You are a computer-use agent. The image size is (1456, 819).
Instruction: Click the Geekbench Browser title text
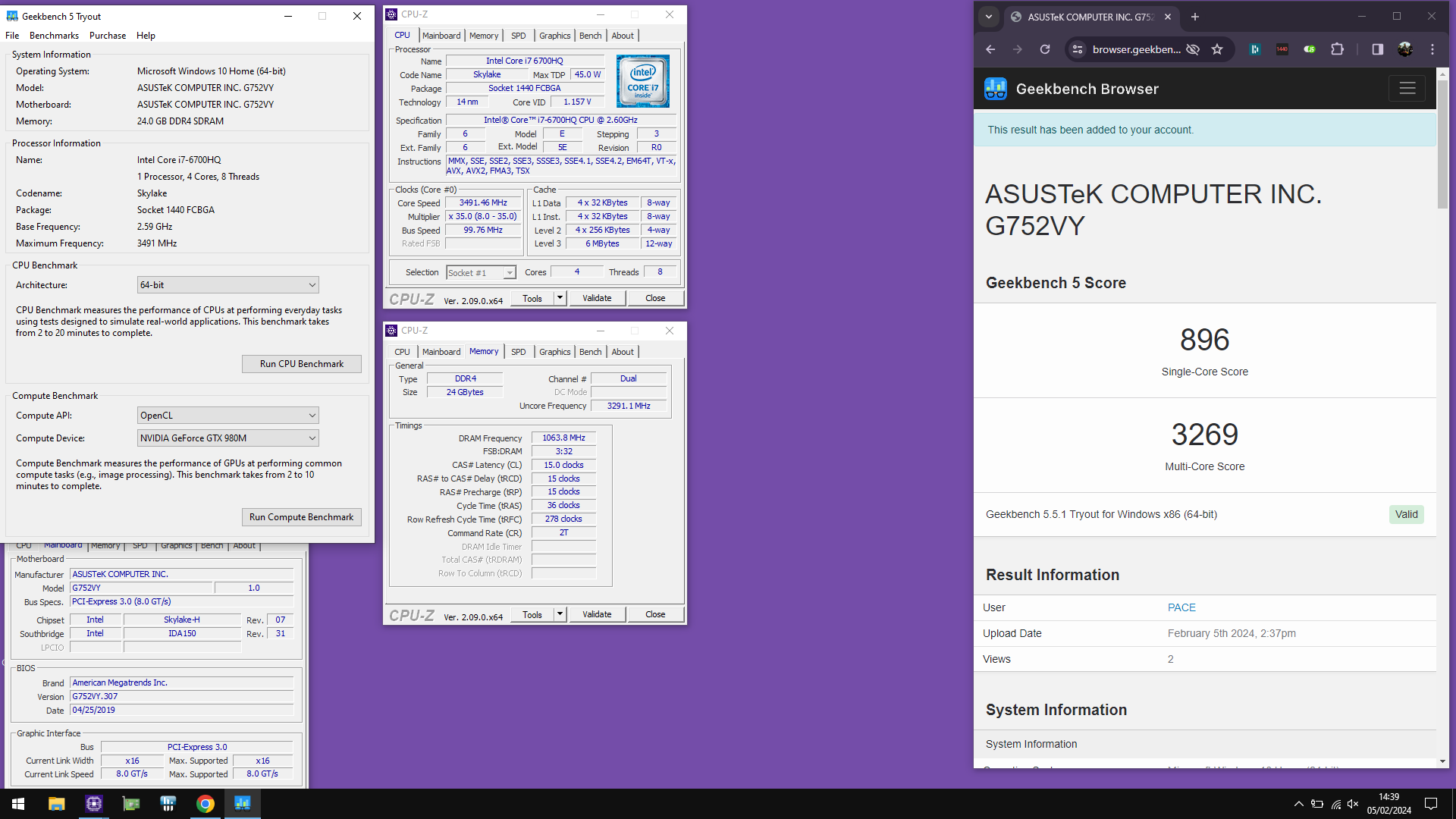pos(1087,89)
